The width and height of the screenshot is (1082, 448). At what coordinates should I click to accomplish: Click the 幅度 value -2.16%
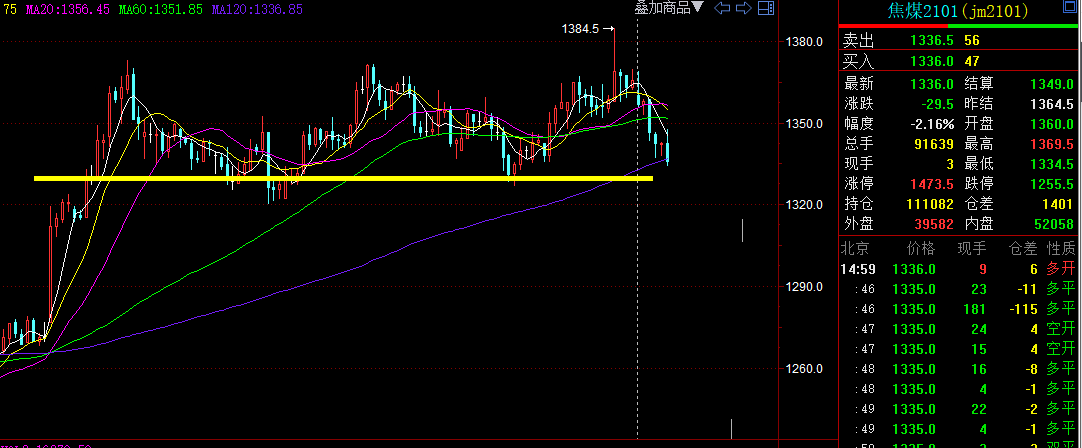pyautogui.click(x=932, y=124)
